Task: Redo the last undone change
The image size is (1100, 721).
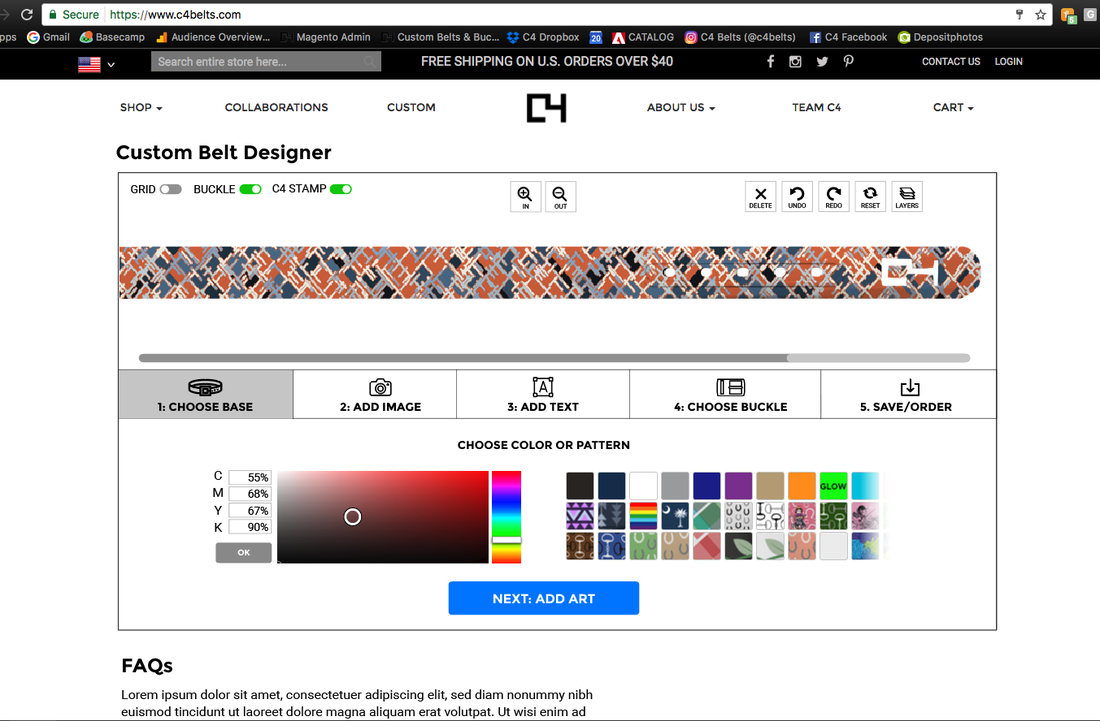Action: tap(833, 196)
